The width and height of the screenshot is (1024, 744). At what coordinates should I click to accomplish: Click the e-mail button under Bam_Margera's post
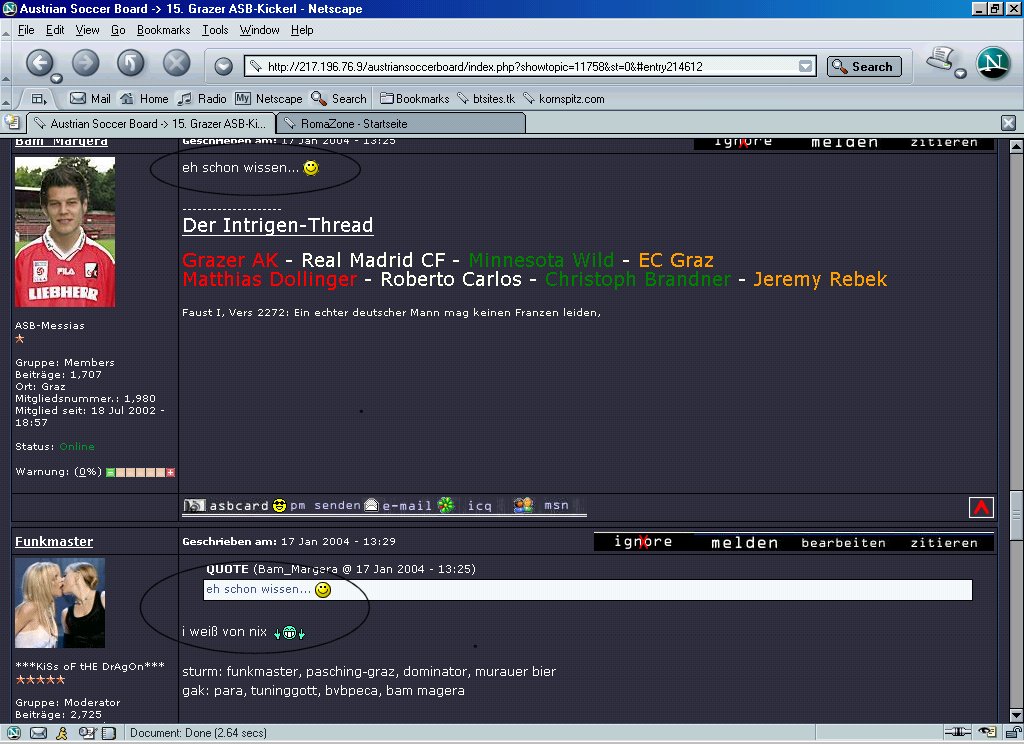point(398,506)
